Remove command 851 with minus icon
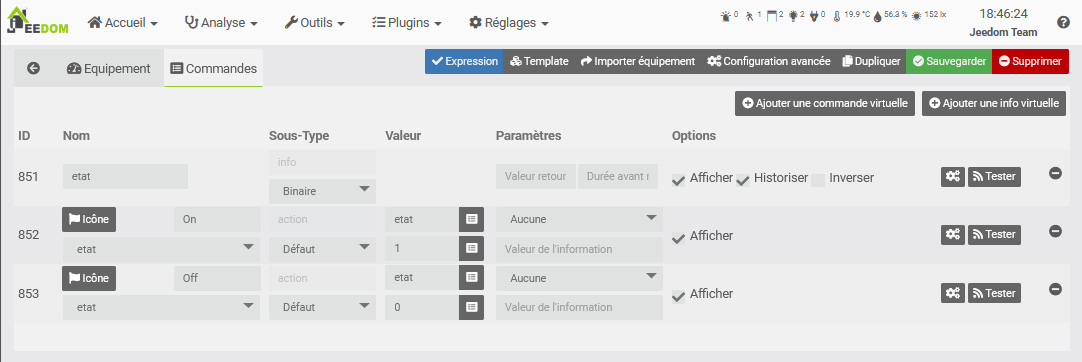The image size is (1082, 362). click(1055, 173)
